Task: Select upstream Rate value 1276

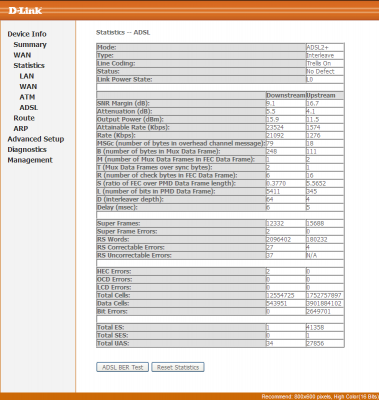Action: tap(313, 136)
